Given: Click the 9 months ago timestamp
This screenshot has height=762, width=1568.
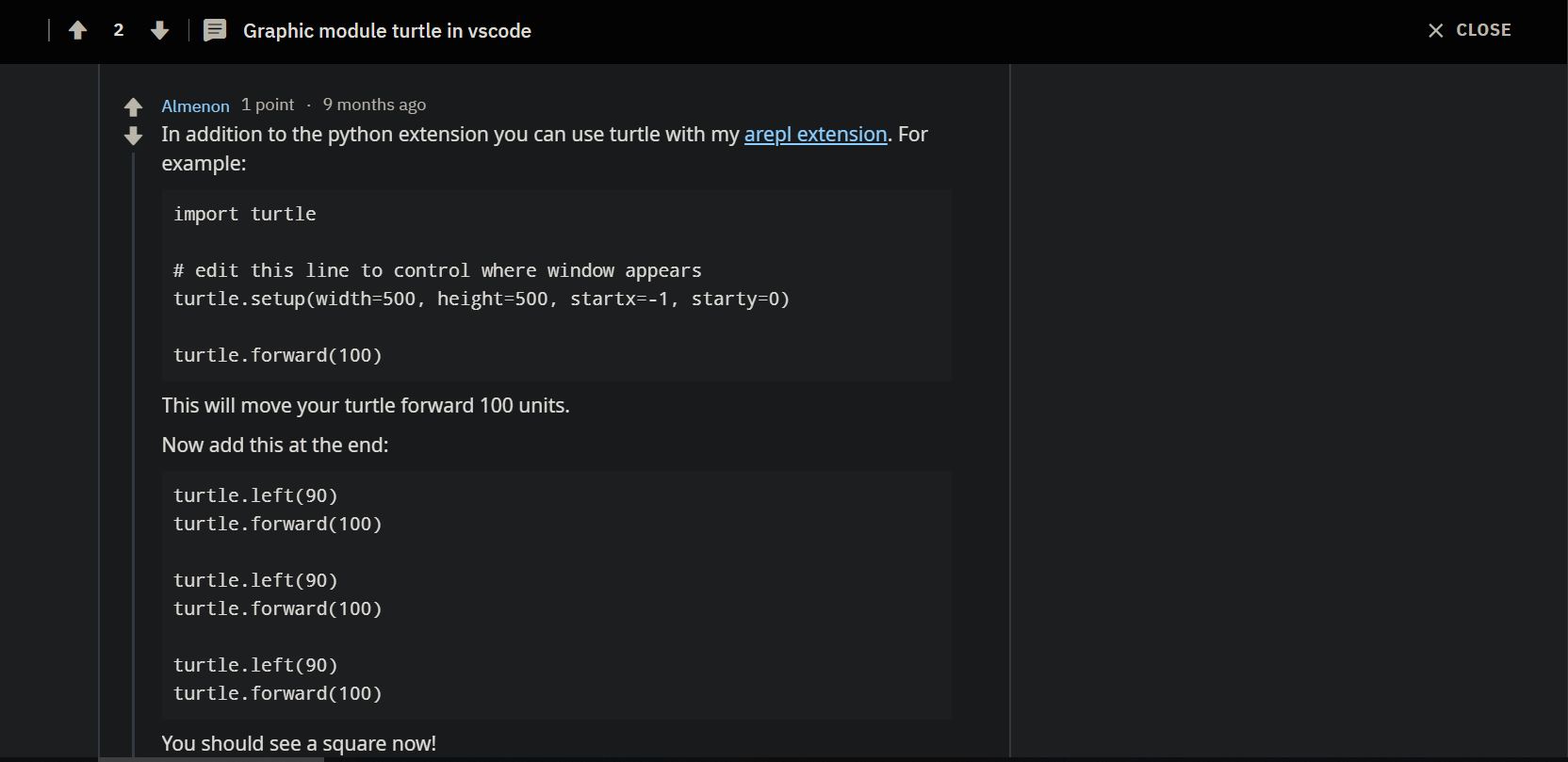Looking at the screenshot, I should [373, 105].
